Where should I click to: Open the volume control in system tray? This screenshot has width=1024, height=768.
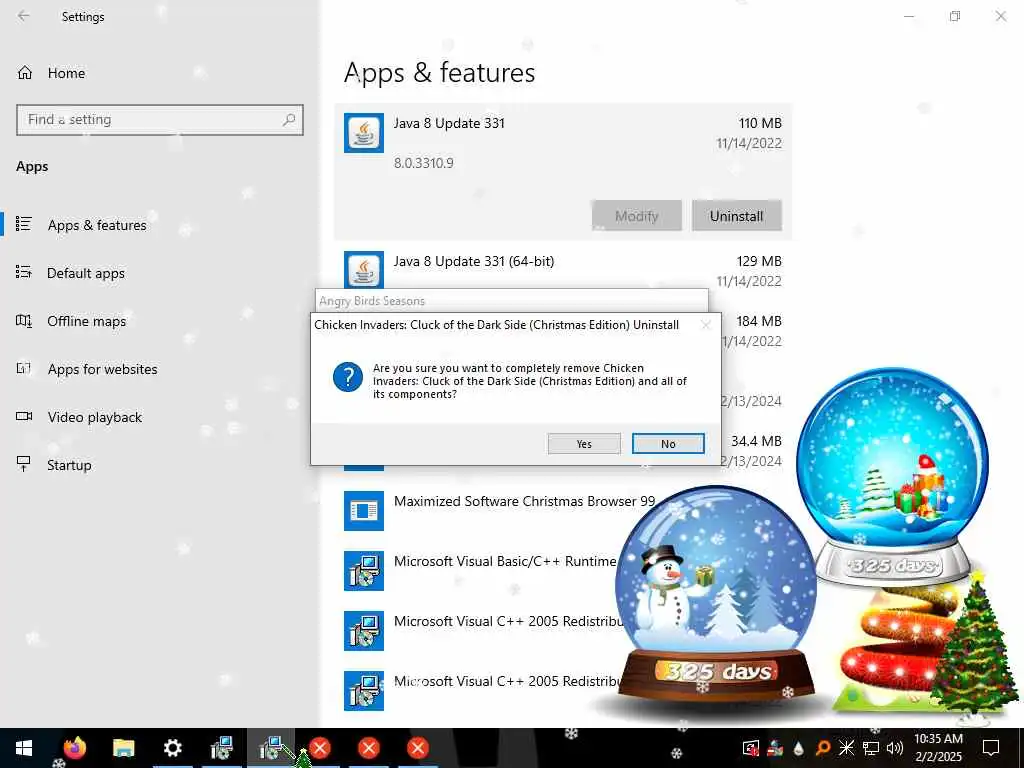pos(895,748)
